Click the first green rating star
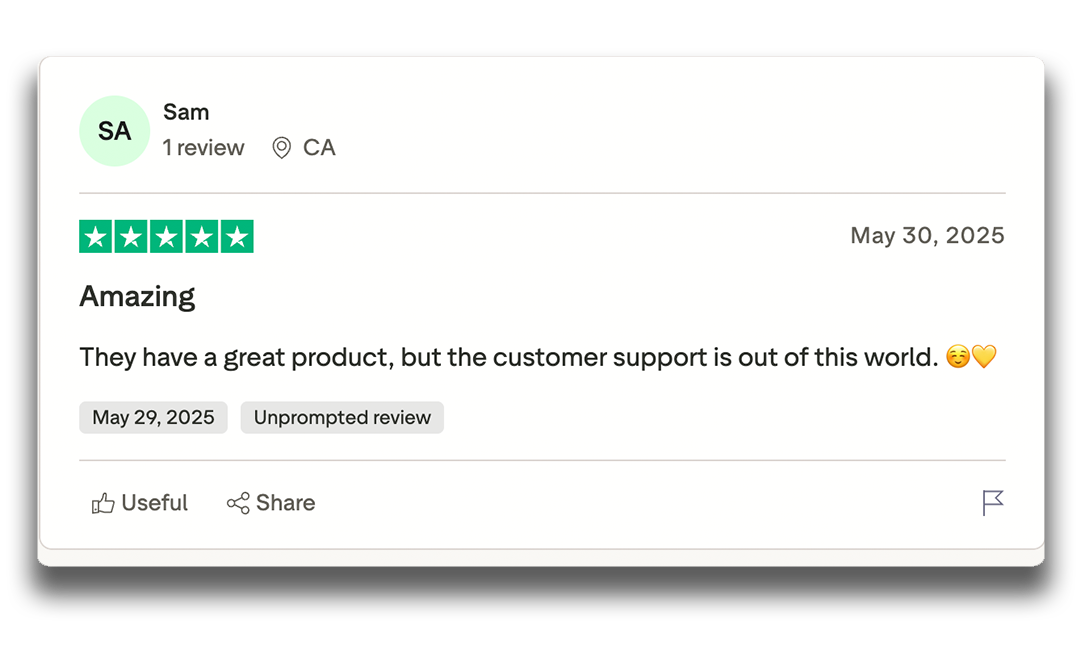 pyautogui.click(x=96, y=237)
